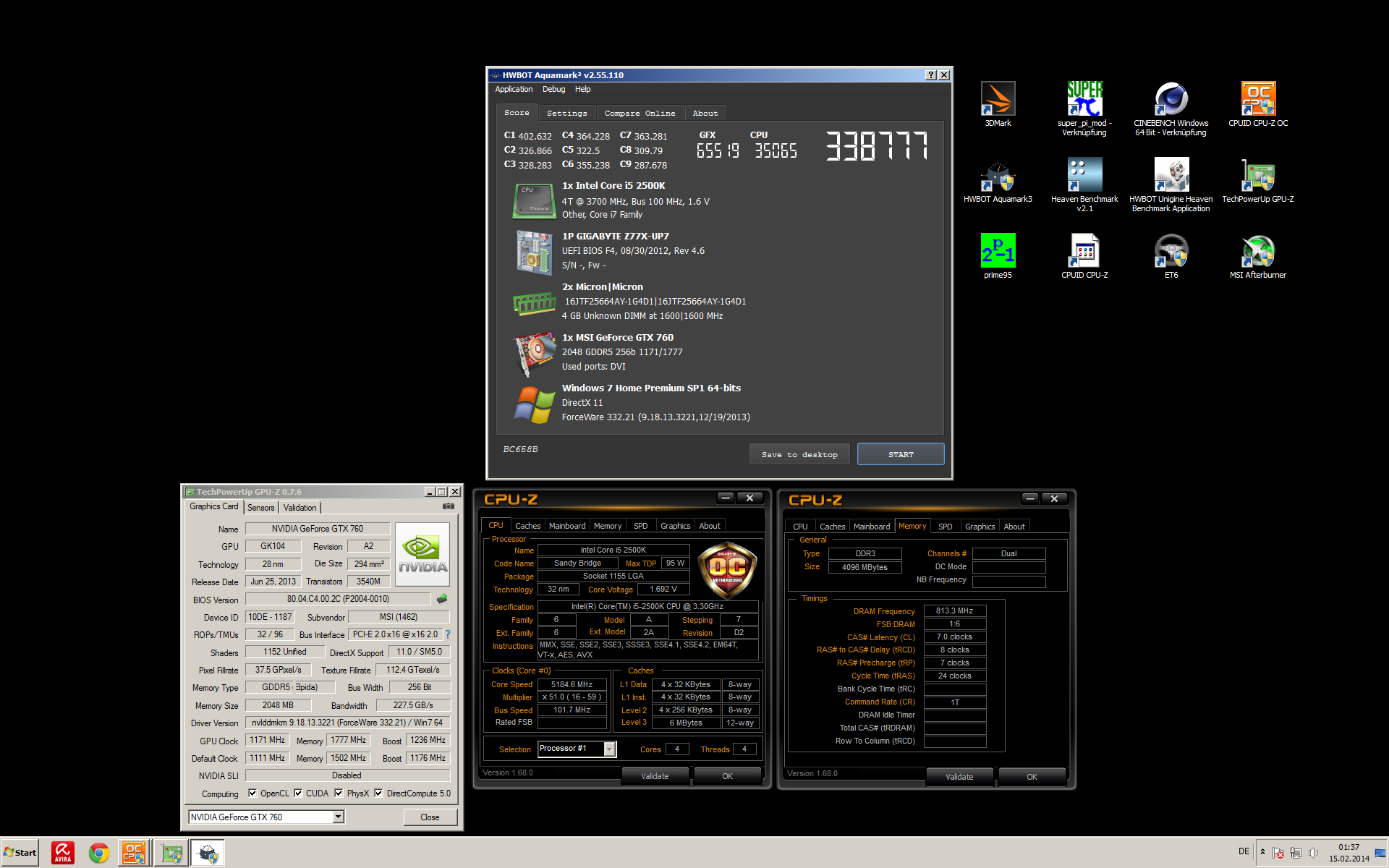Open prime95 desktop icon
The image size is (1389, 868).
pyautogui.click(x=998, y=256)
